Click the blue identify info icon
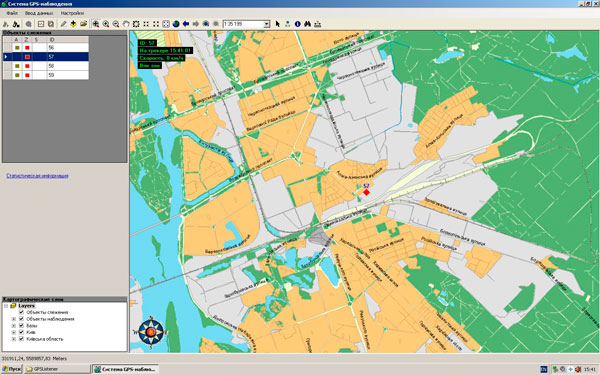Viewport: 600px width, 375px height. (x=298, y=24)
